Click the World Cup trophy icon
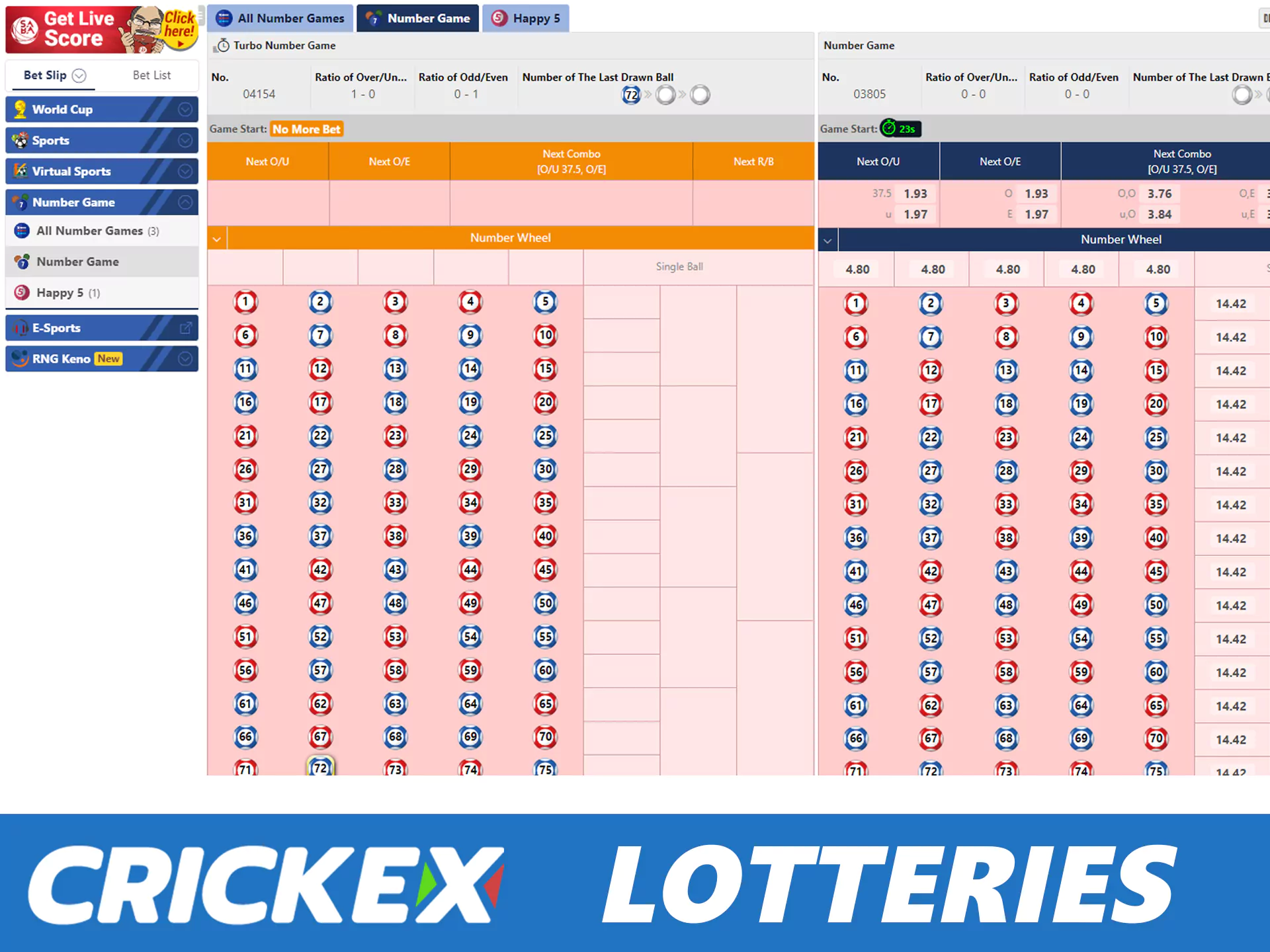This screenshot has height=952, width=1270. click(21, 109)
